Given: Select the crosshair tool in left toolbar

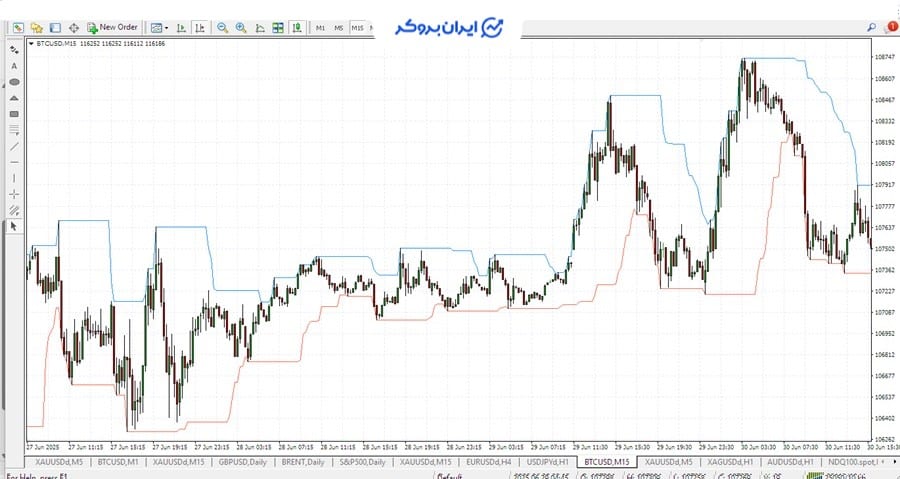Looking at the screenshot, I should pos(14,194).
